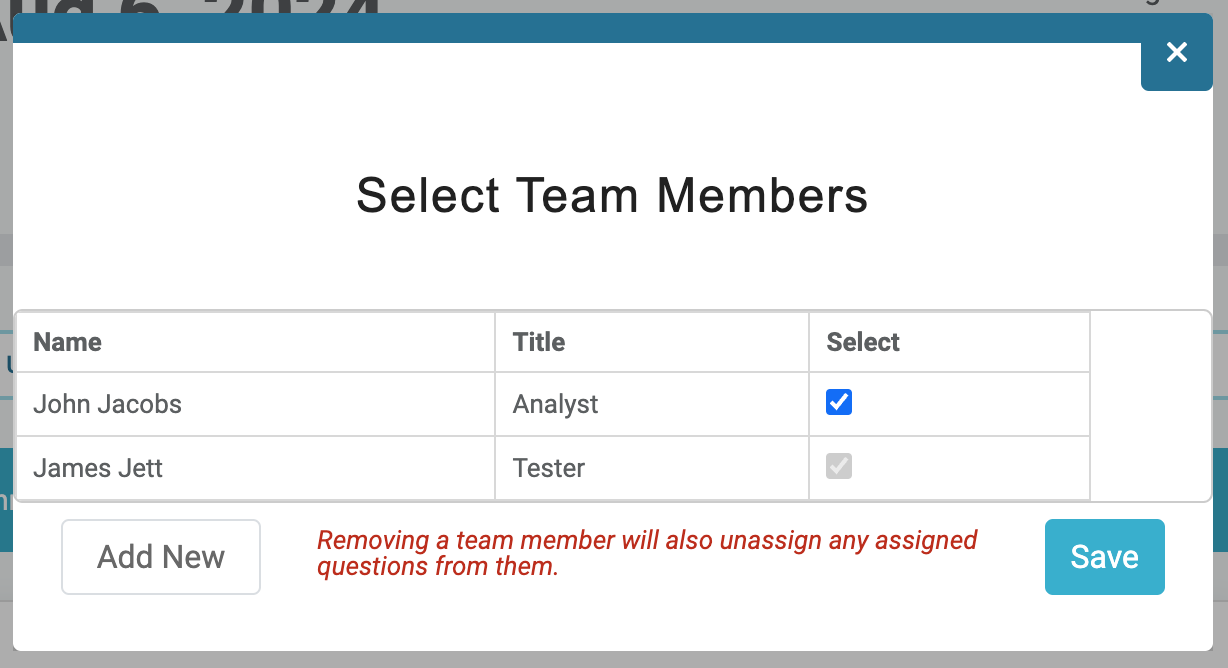1228x668 pixels.
Task: Select the James Jett name cell
Action: pos(256,468)
